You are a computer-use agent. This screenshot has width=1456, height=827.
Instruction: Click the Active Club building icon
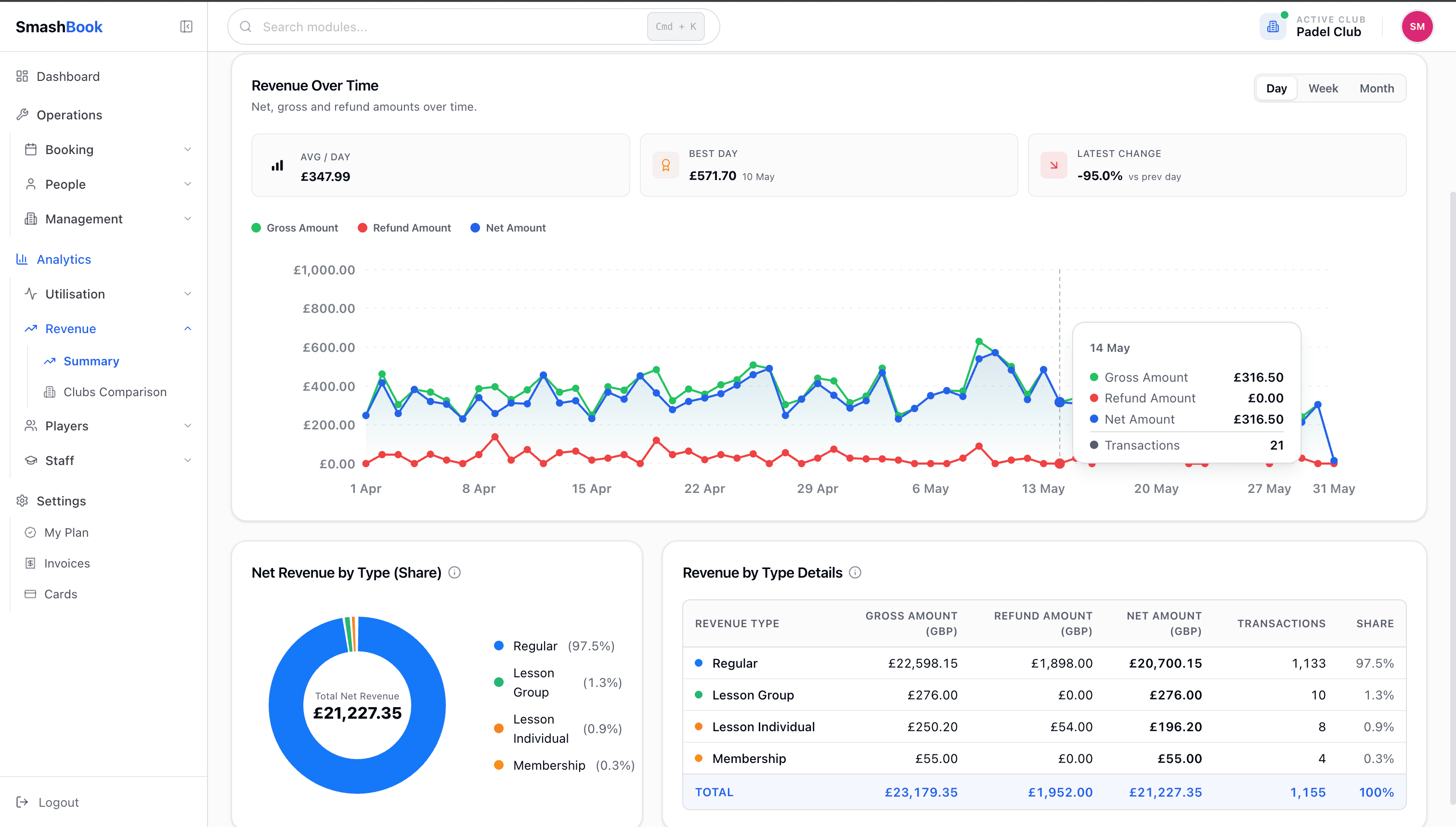[x=1273, y=26]
